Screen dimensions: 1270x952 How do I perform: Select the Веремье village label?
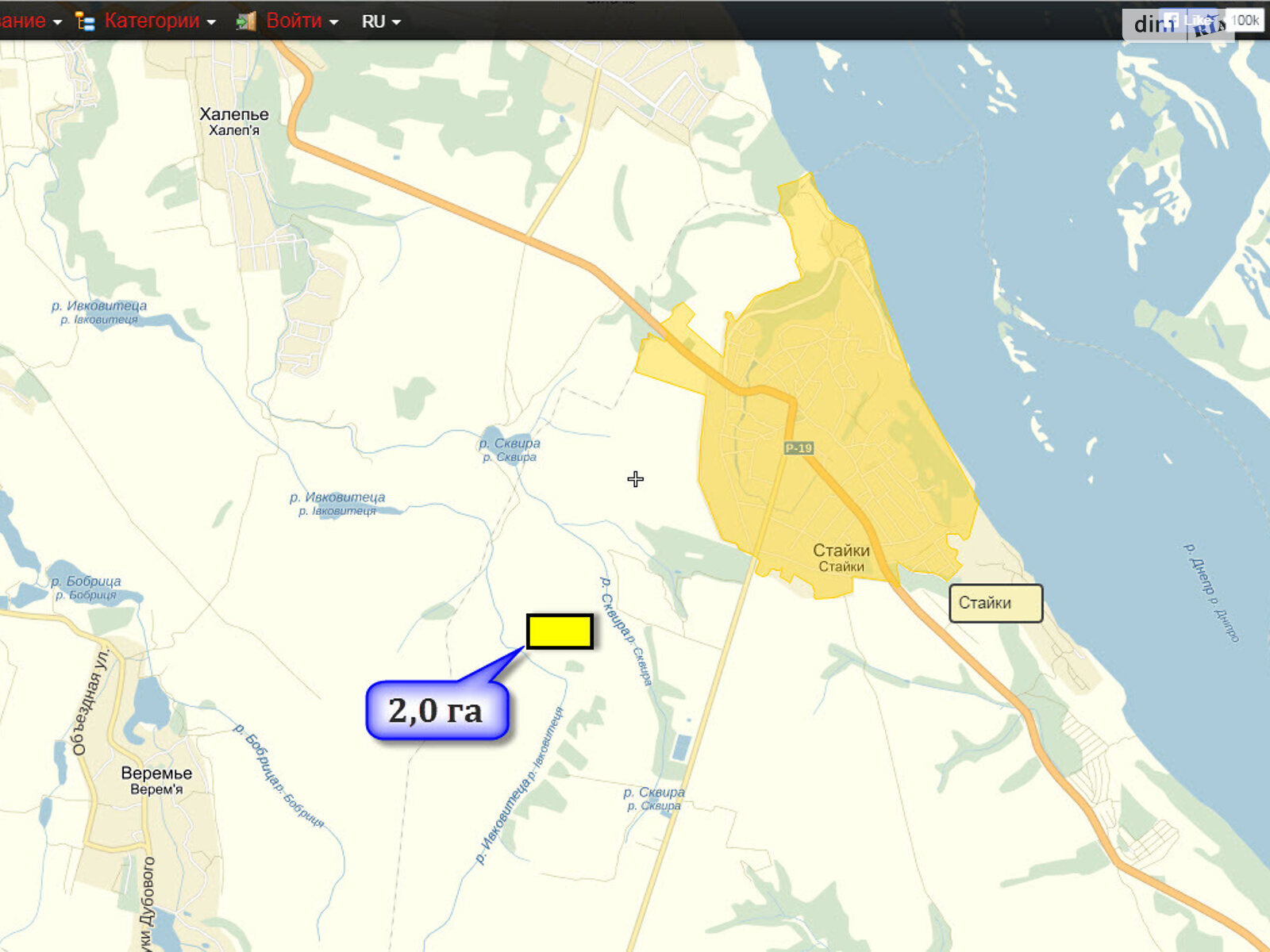[156, 780]
